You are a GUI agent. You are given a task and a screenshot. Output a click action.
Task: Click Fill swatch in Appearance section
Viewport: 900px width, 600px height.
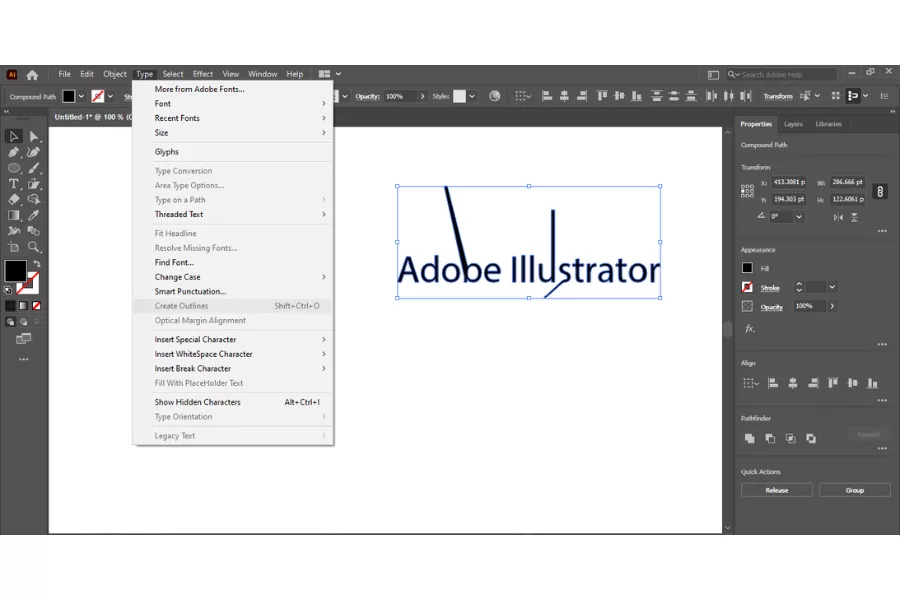click(747, 268)
